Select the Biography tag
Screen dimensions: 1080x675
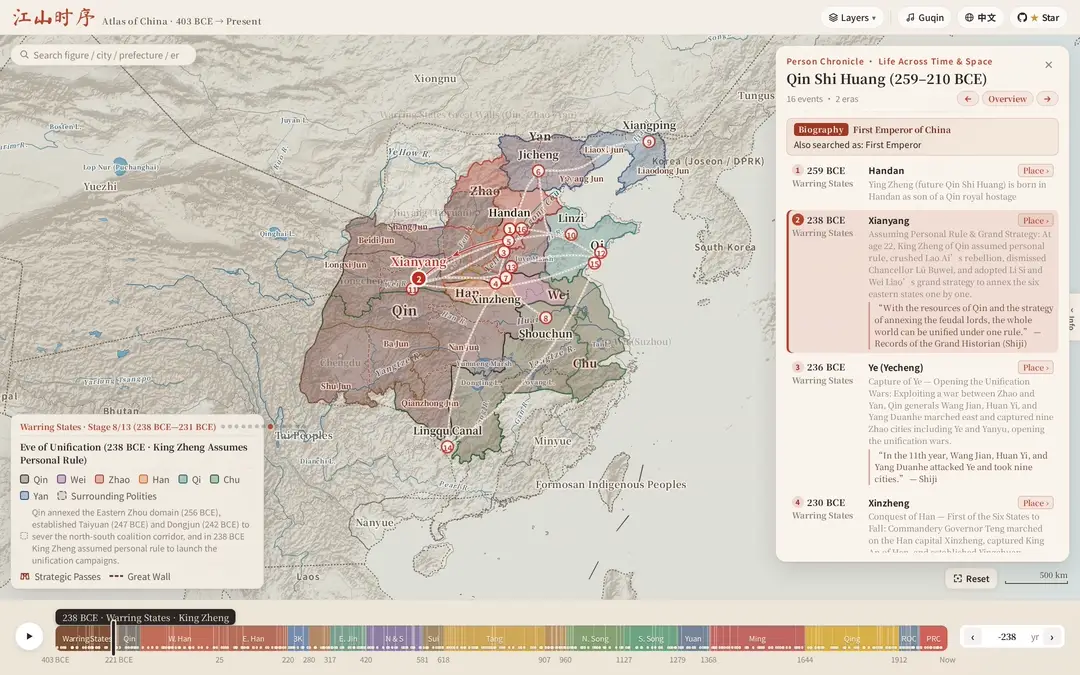pos(820,129)
